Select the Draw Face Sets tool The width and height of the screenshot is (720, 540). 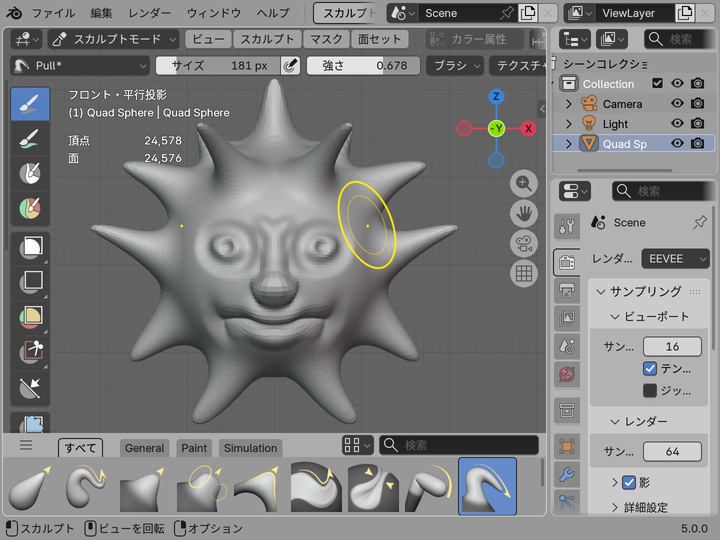point(30,208)
